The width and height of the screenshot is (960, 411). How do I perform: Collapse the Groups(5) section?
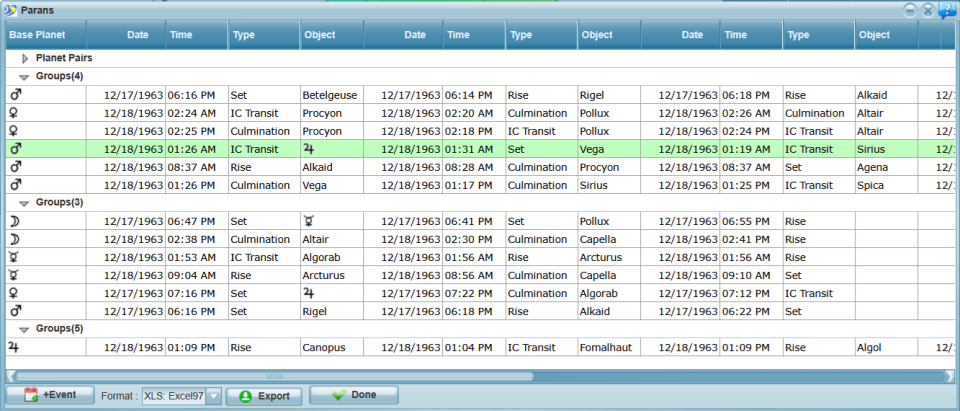24,329
